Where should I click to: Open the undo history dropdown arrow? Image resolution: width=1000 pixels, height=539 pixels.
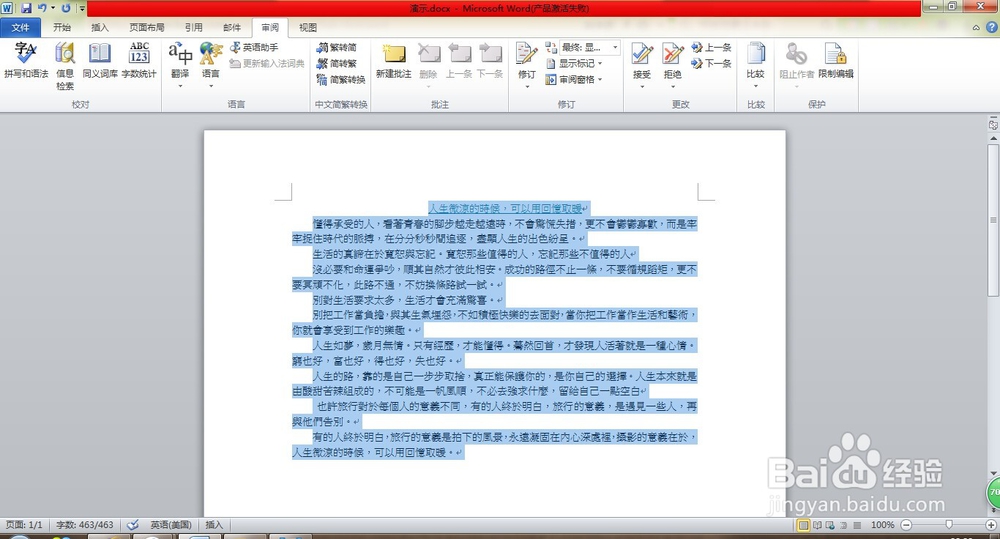click(52, 8)
